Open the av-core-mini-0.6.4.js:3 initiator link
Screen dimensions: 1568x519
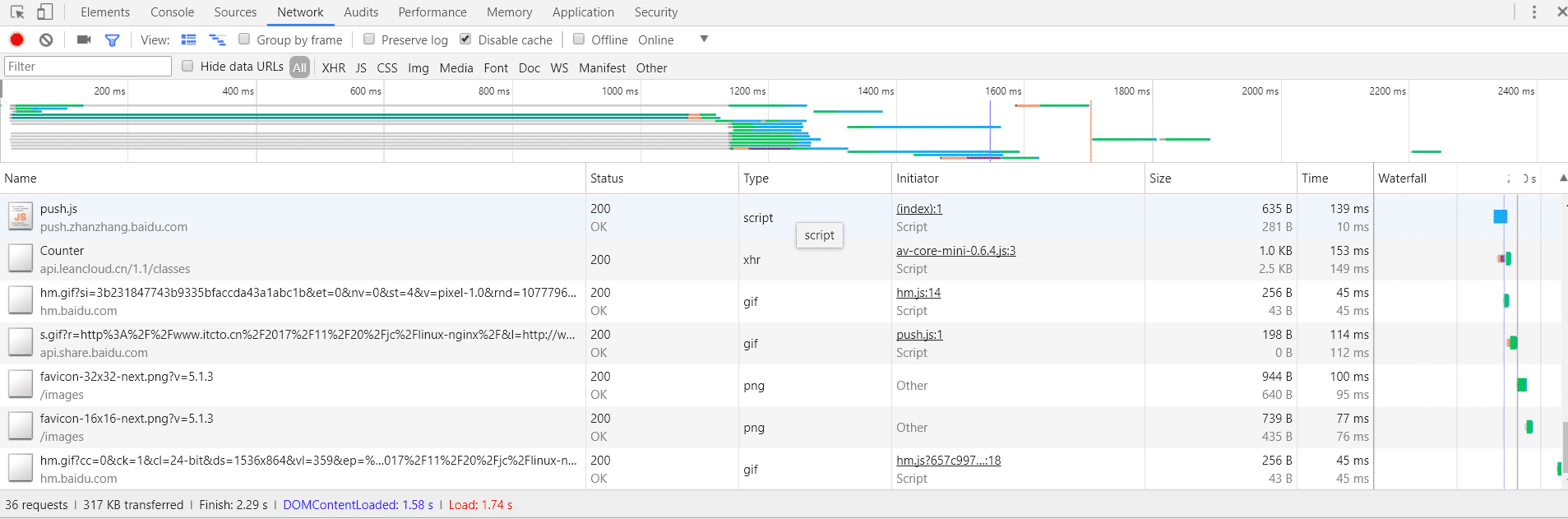[x=955, y=251]
